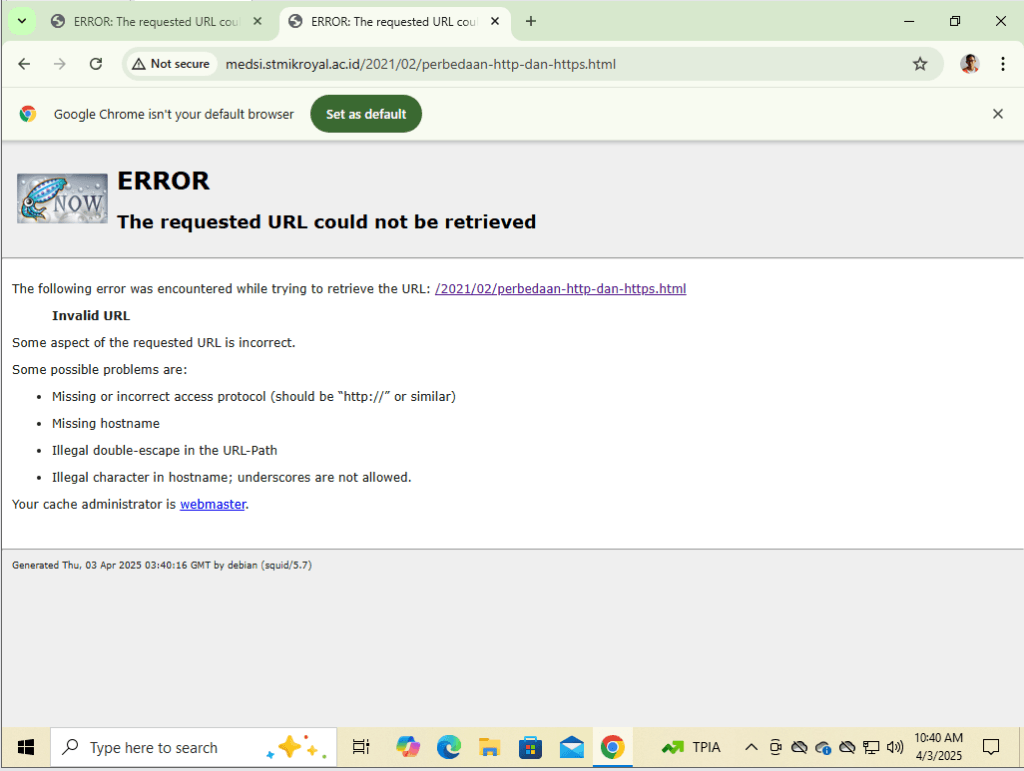Screen dimensions: 1024x771
Task: Show hidden system tray icons
Action: pos(751,747)
